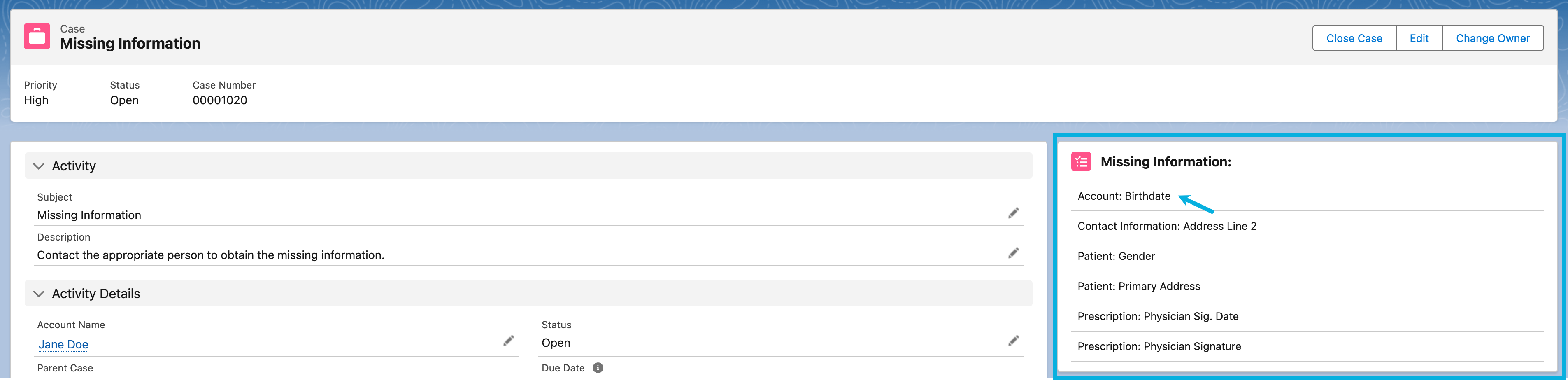Click the Change Owner button

click(1493, 38)
